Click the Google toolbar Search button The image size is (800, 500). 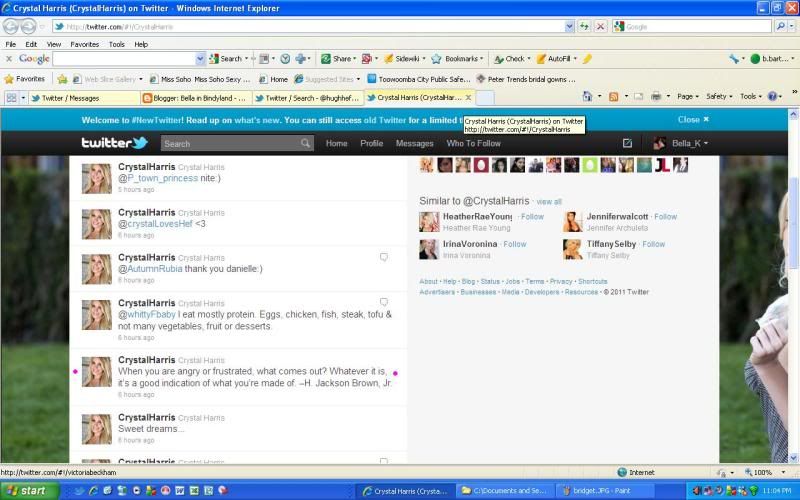point(228,59)
